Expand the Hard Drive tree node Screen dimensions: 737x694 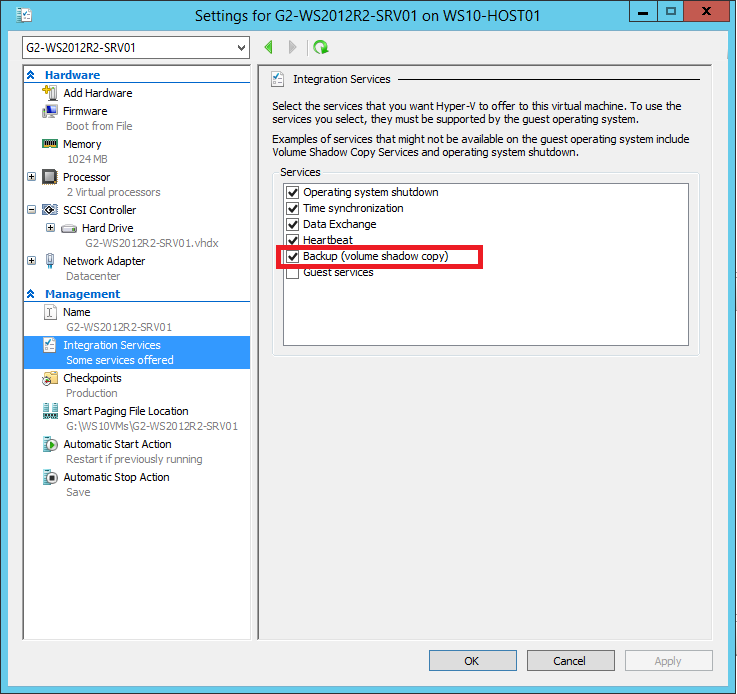50,228
